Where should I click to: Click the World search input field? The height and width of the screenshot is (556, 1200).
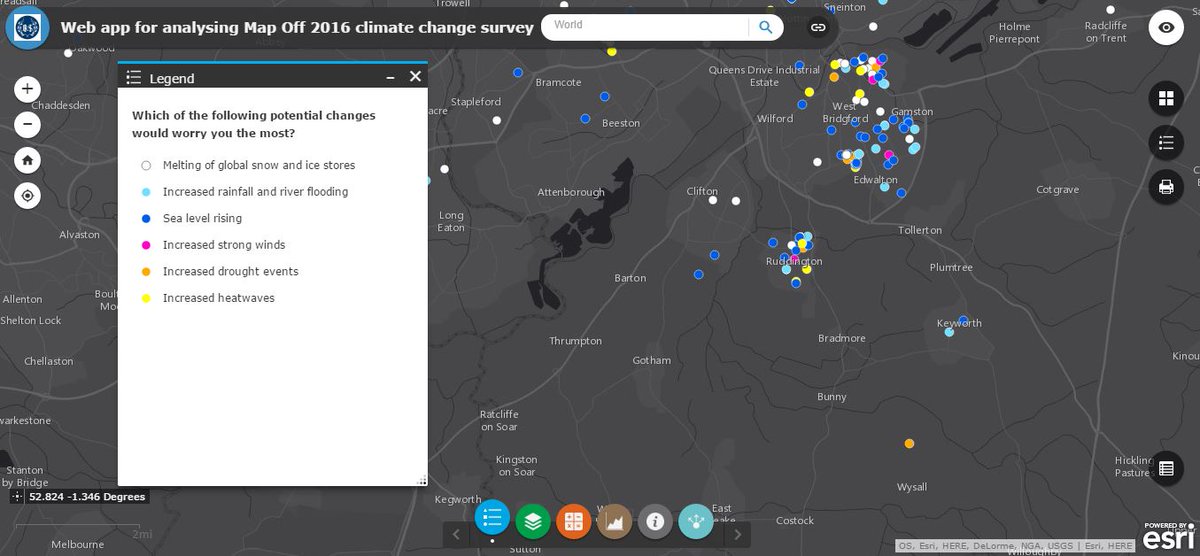(x=646, y=27)
